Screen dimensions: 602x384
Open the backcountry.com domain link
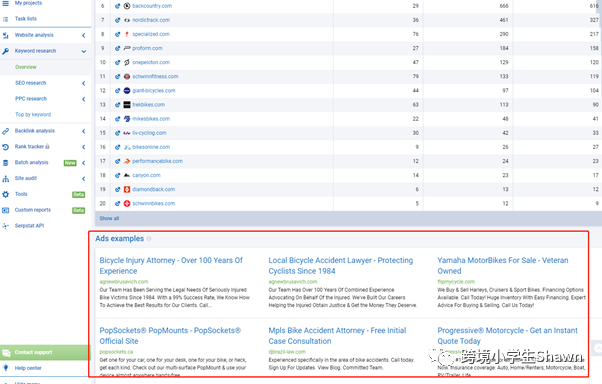152,6
